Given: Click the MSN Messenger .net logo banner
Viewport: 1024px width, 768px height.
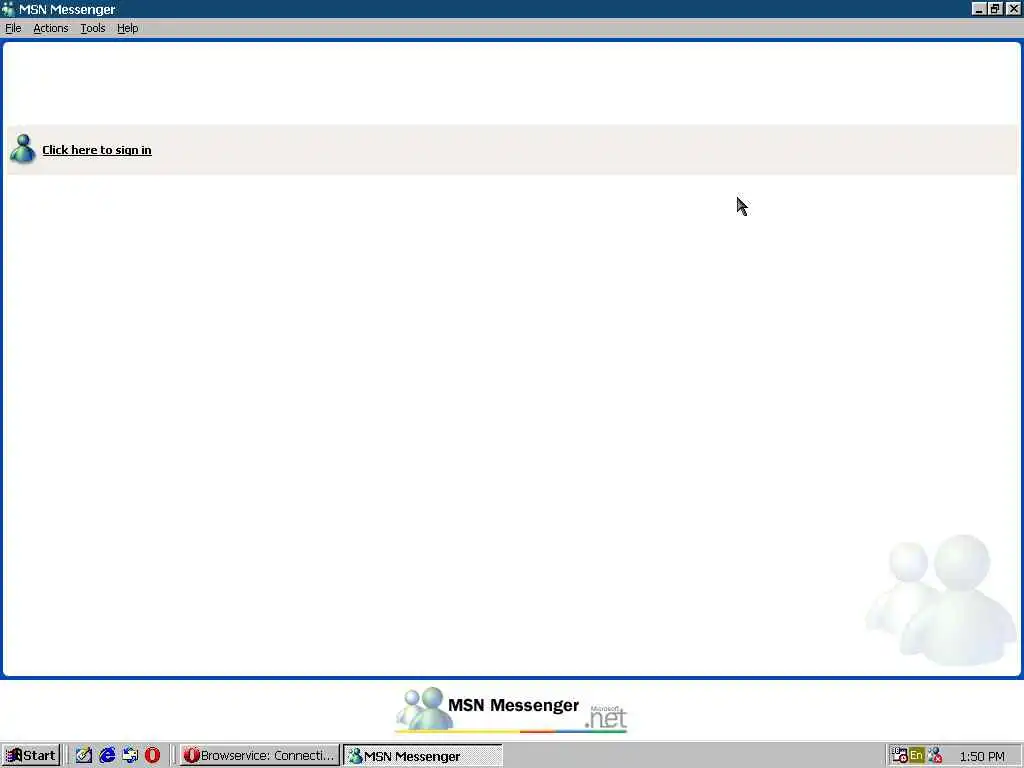Looking at the screenshot, I should coord(511,710).
